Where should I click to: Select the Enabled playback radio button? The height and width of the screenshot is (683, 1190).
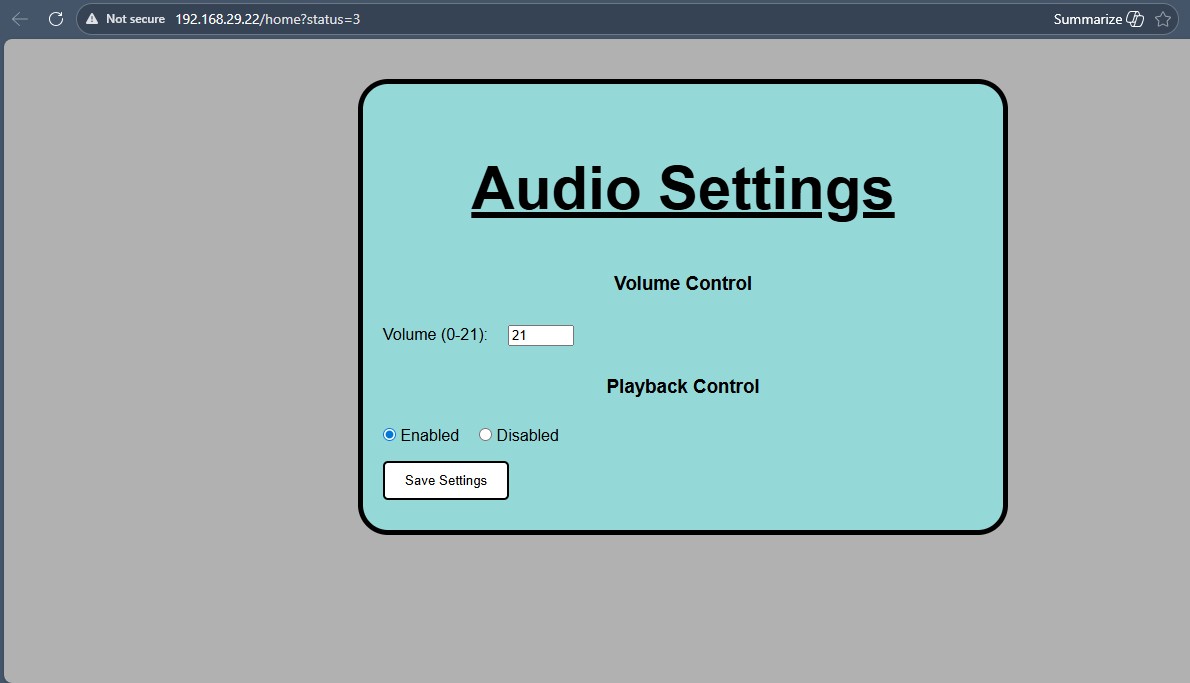tap(389, 435)
